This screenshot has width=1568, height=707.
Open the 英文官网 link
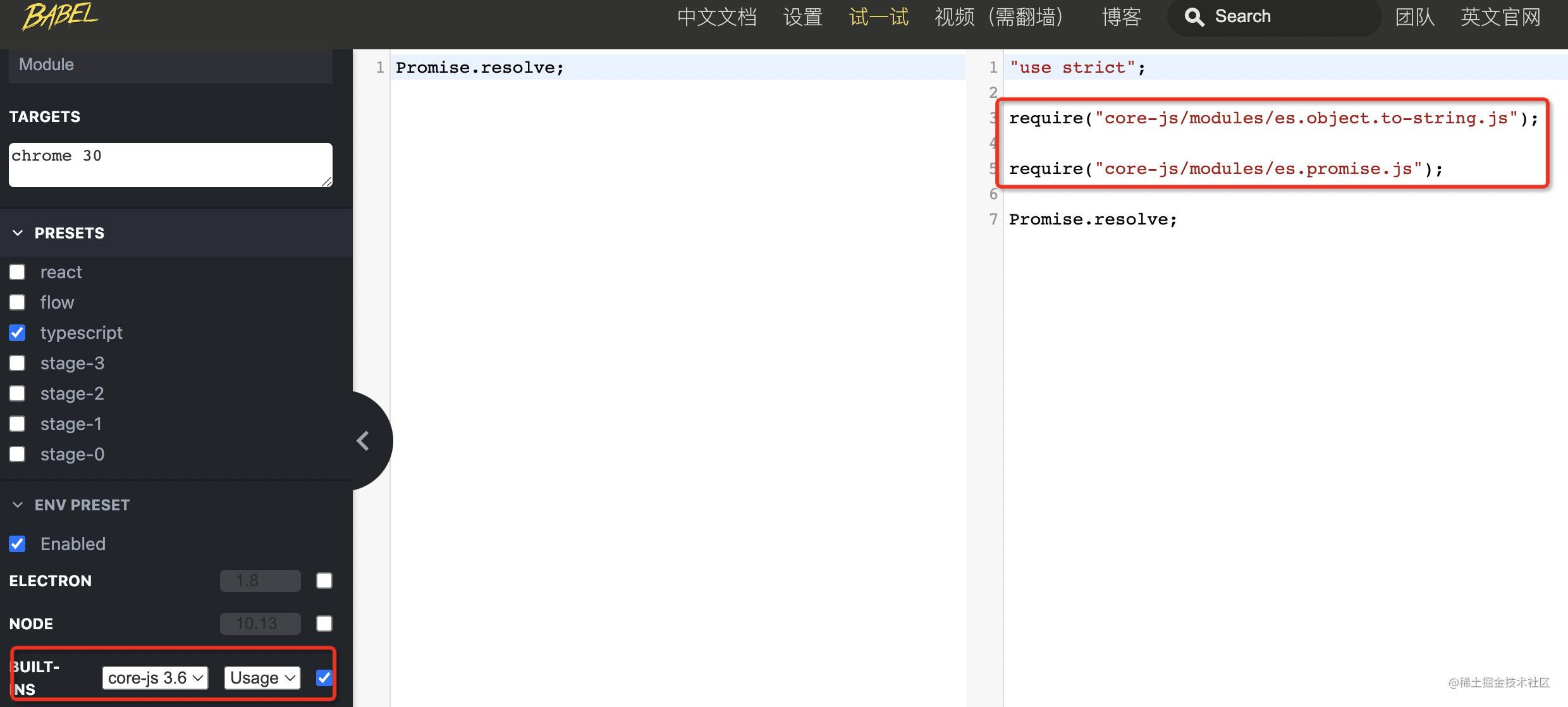pos(1500,17)
